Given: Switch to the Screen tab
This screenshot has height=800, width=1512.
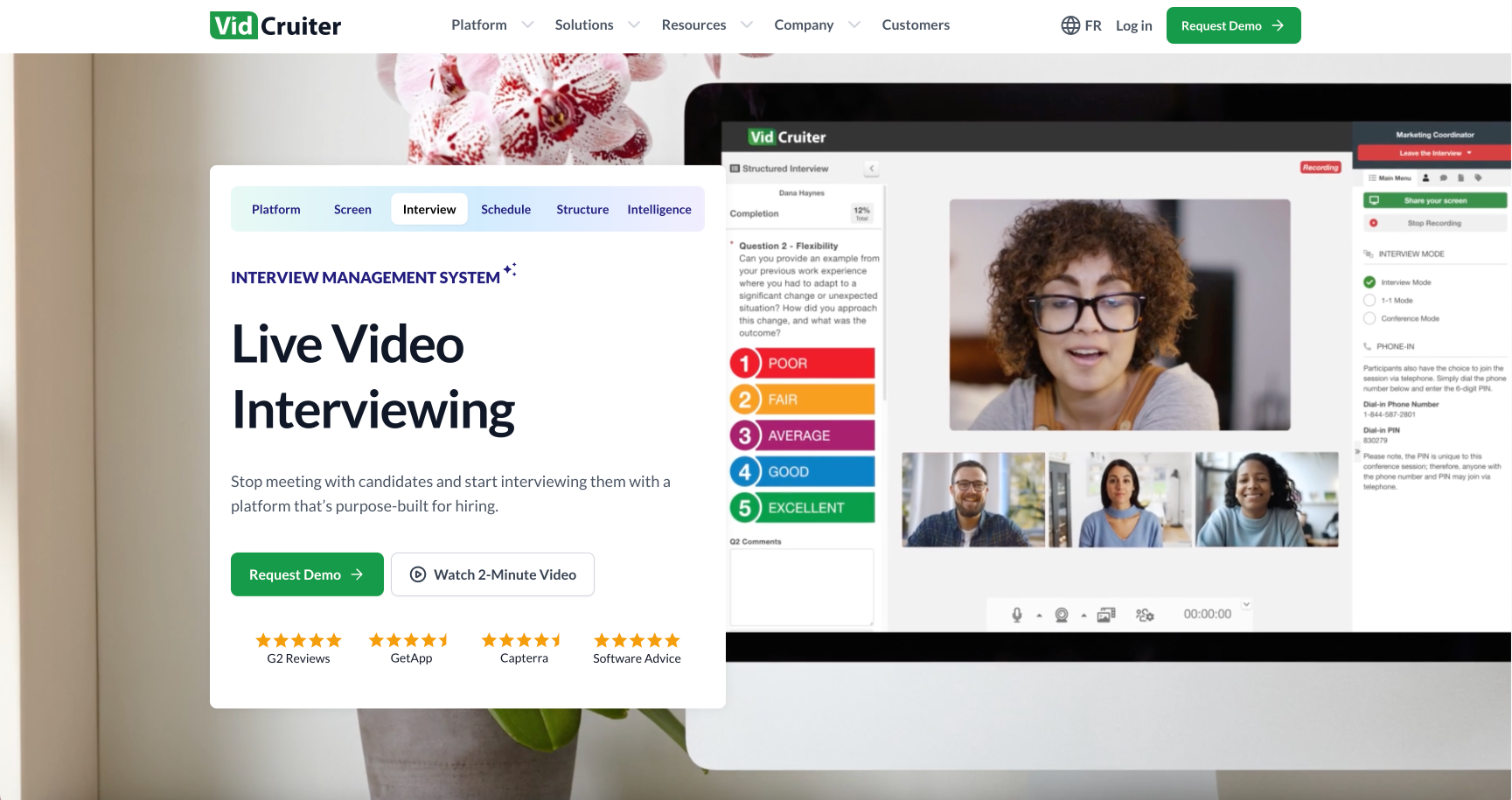Looking at the screenshot, I should pos(352,209).
